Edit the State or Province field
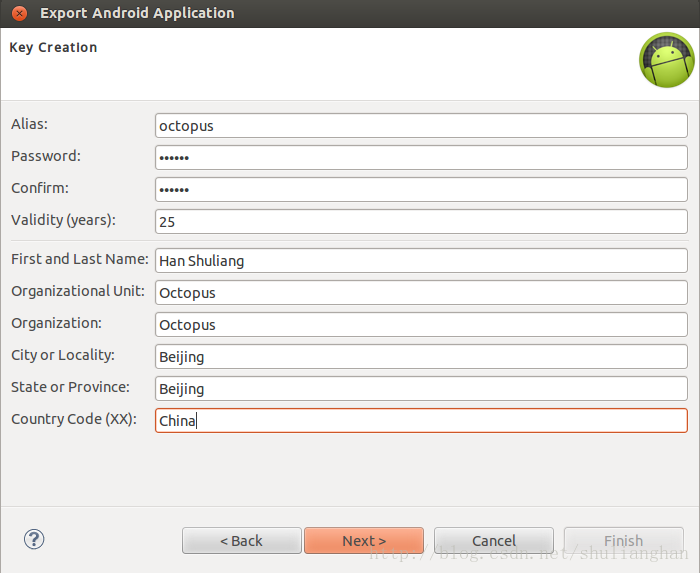The image size is (700, 573). (421, 389)
